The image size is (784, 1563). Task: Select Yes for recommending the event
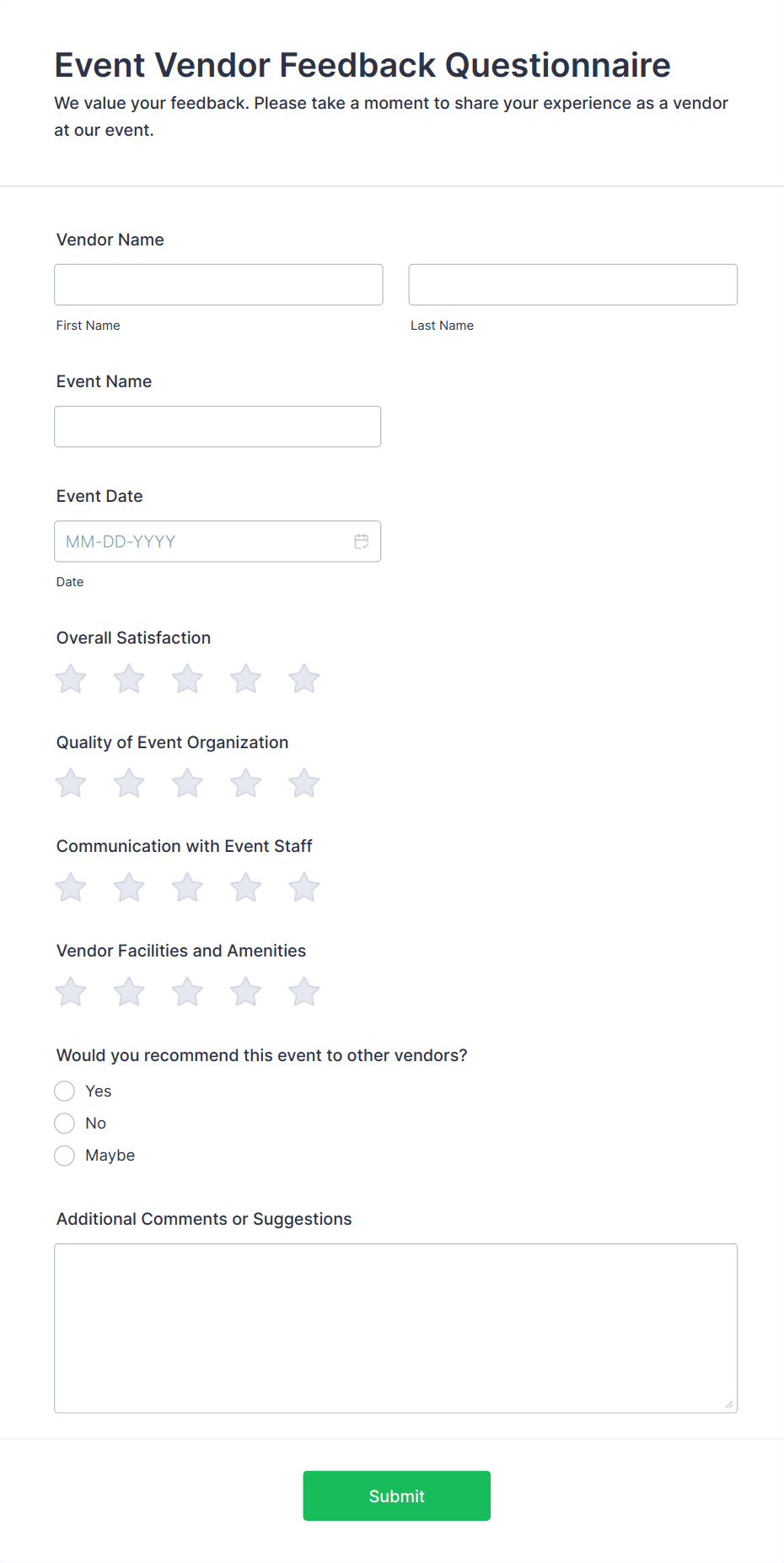pos(64,1091)
